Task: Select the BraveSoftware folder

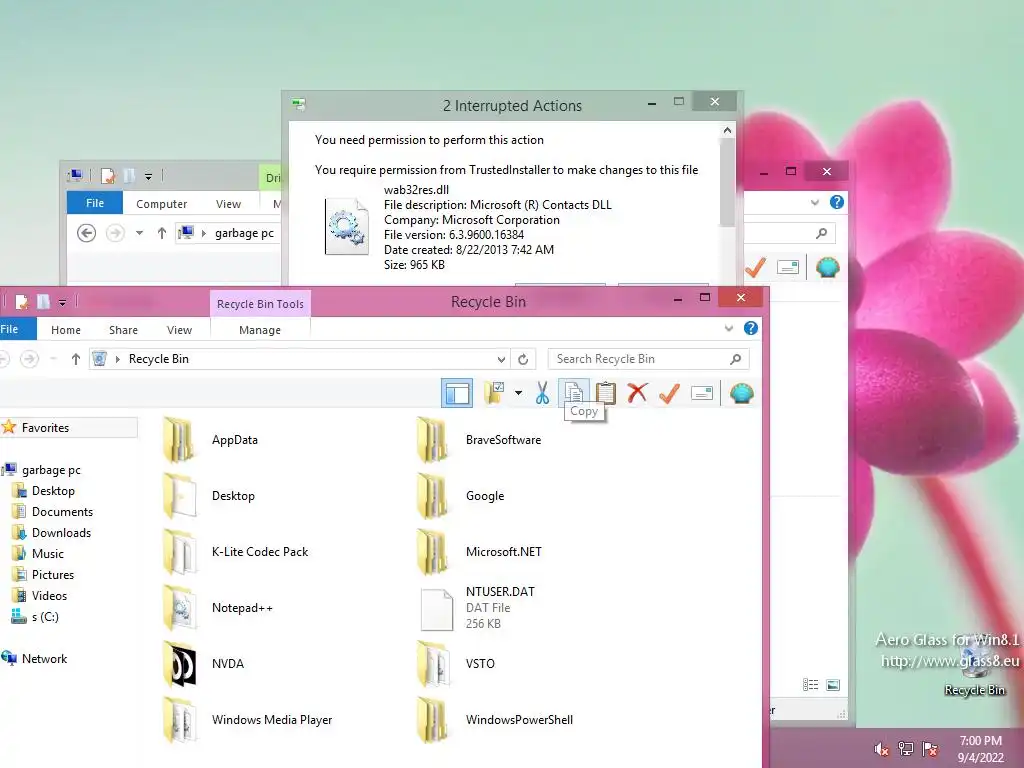Action: 479,440
